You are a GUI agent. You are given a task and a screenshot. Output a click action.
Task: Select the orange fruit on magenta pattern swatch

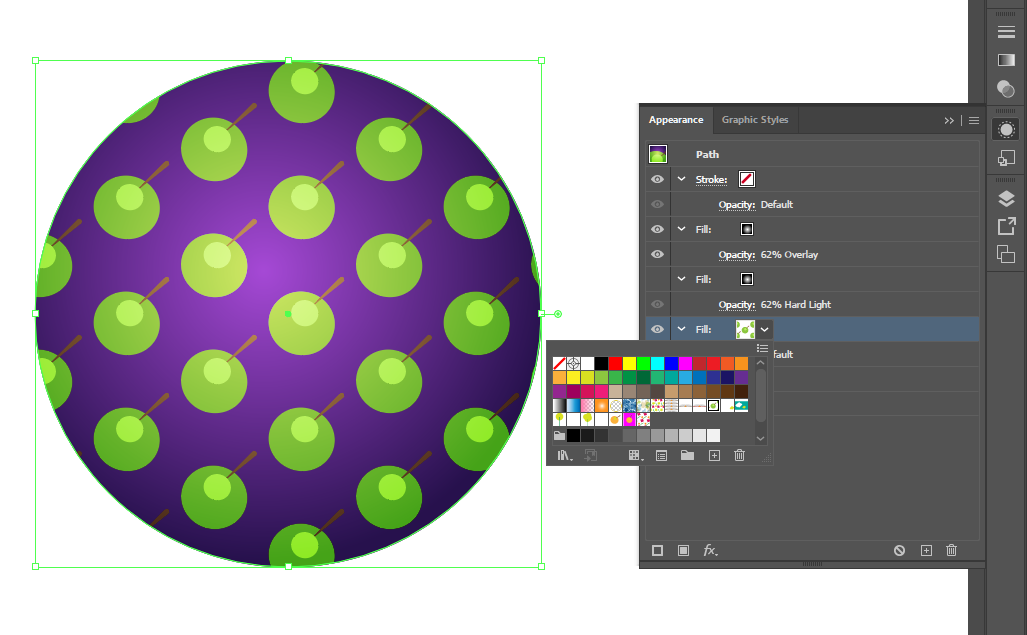[x=629, y=420]
